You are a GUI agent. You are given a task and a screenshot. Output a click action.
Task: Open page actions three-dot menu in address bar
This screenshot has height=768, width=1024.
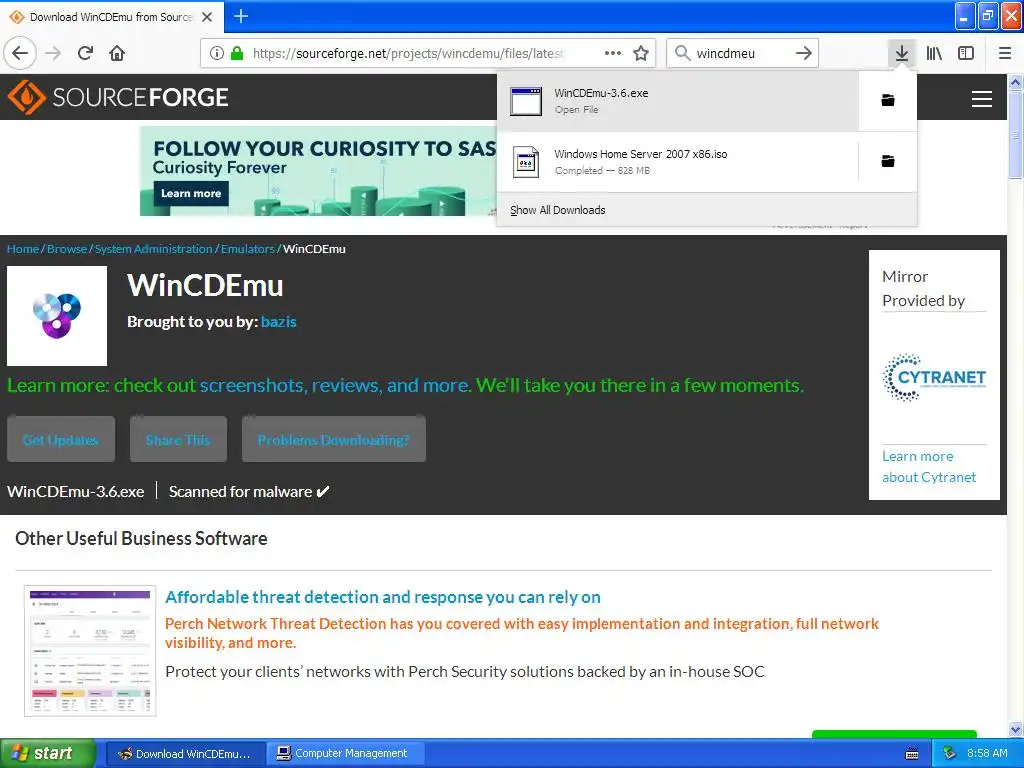coord(613,53)
